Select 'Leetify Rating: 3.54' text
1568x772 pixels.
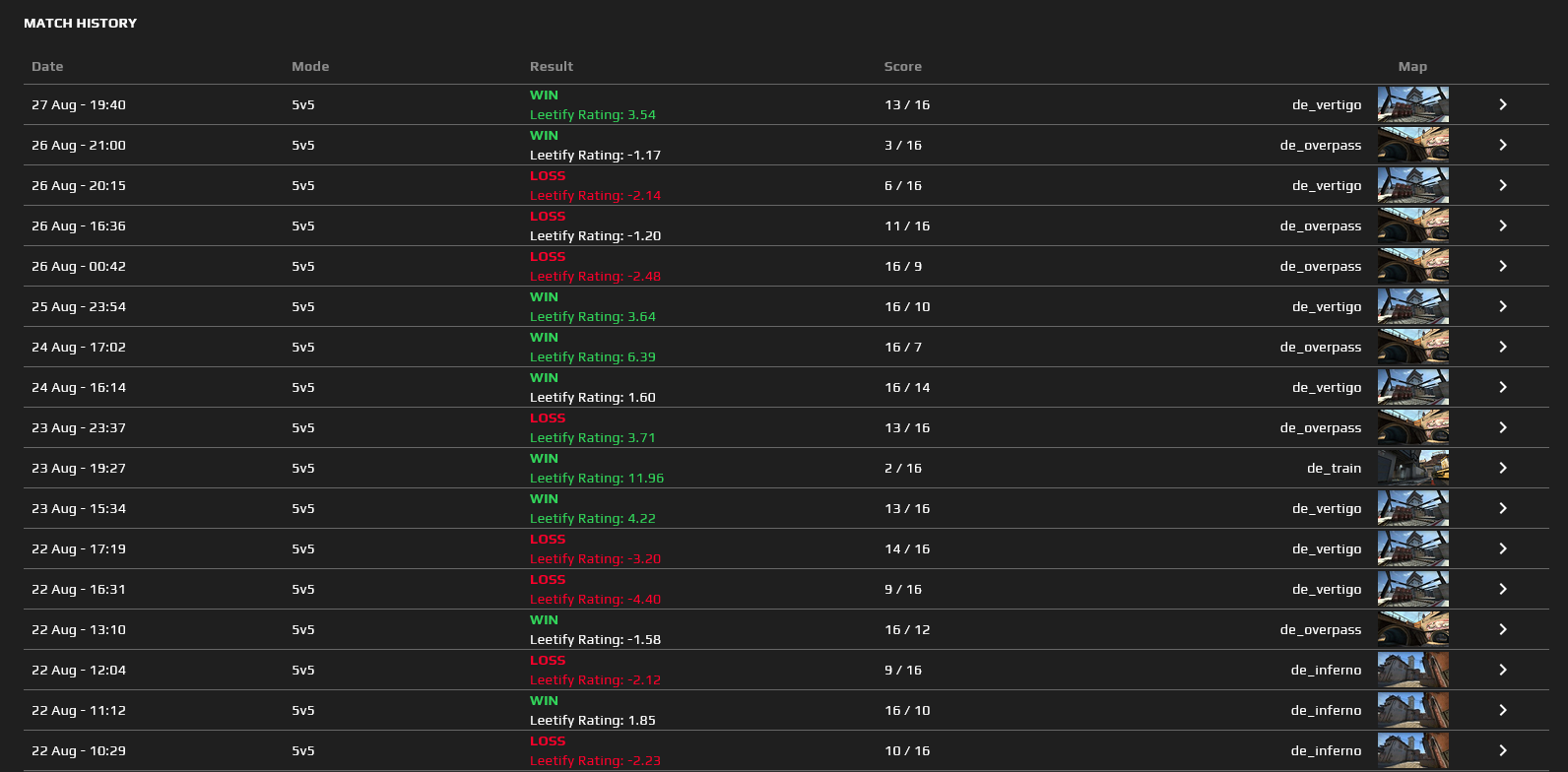click(x=593, y=114)
